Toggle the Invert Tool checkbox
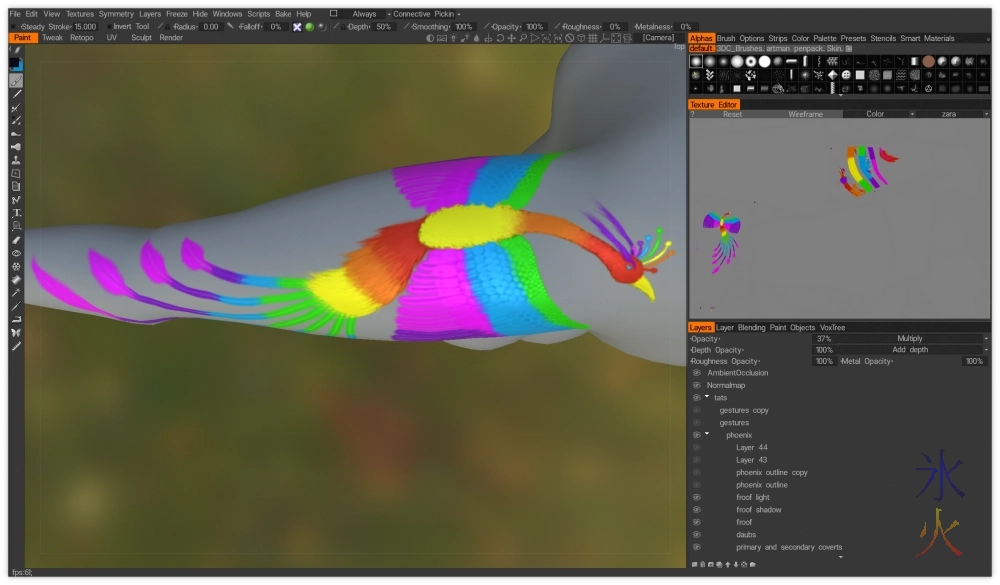Image resolution: width=1000 pixels, height=585 pixels. 106,27
